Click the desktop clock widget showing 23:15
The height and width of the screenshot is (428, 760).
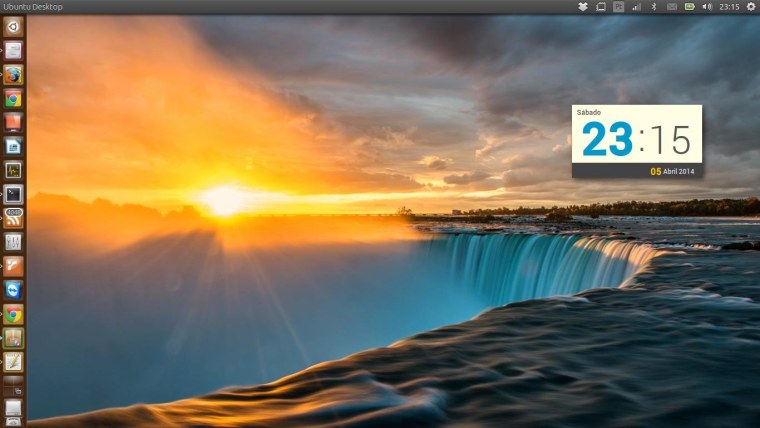pos(636,140)
